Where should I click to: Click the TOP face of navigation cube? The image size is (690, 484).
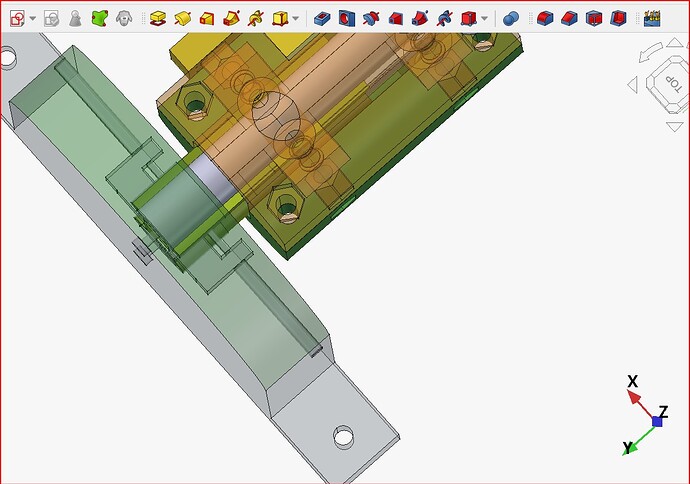[672, 83]
